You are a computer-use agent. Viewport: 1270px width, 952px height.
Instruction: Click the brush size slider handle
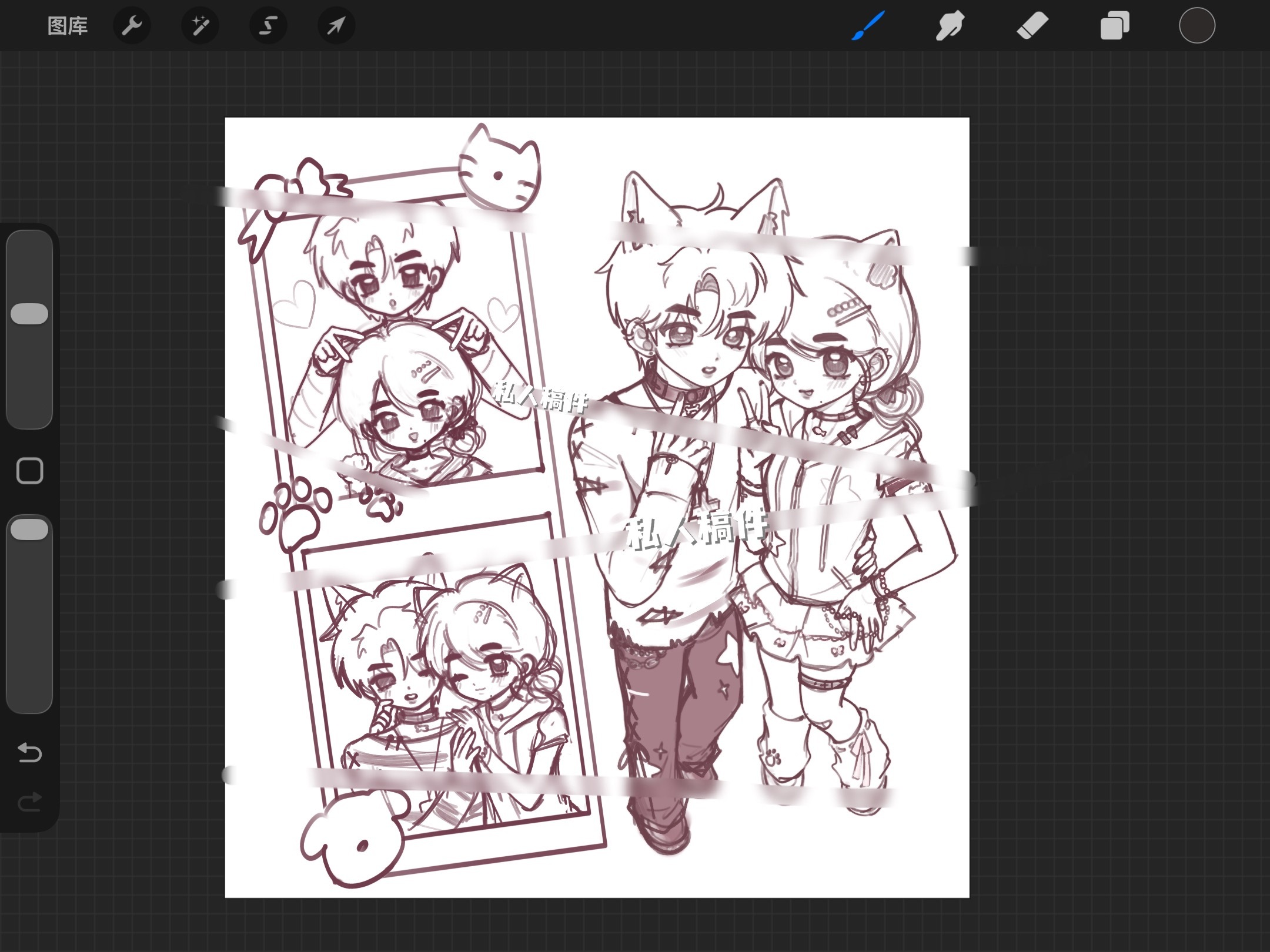29,314
